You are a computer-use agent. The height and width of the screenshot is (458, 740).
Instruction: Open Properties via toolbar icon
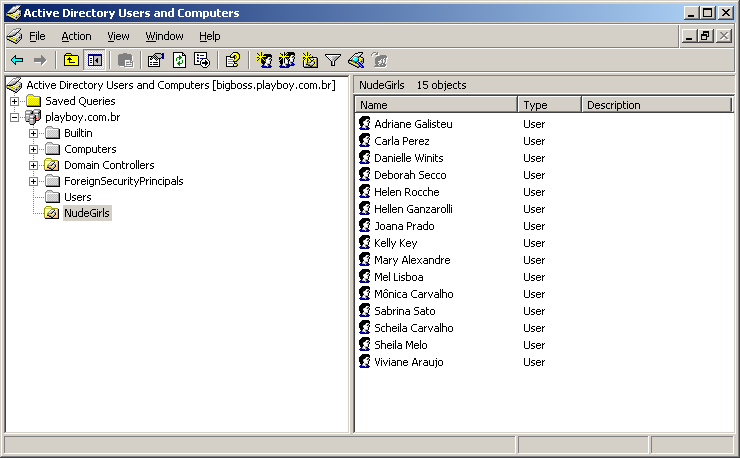156,60
